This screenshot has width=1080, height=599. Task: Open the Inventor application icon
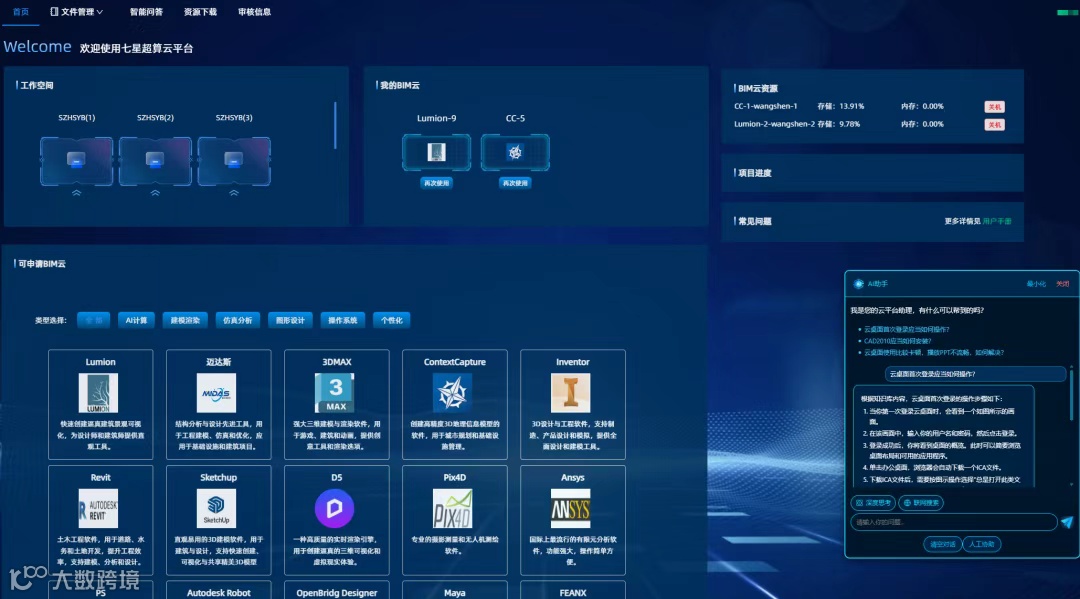point(570,392)
